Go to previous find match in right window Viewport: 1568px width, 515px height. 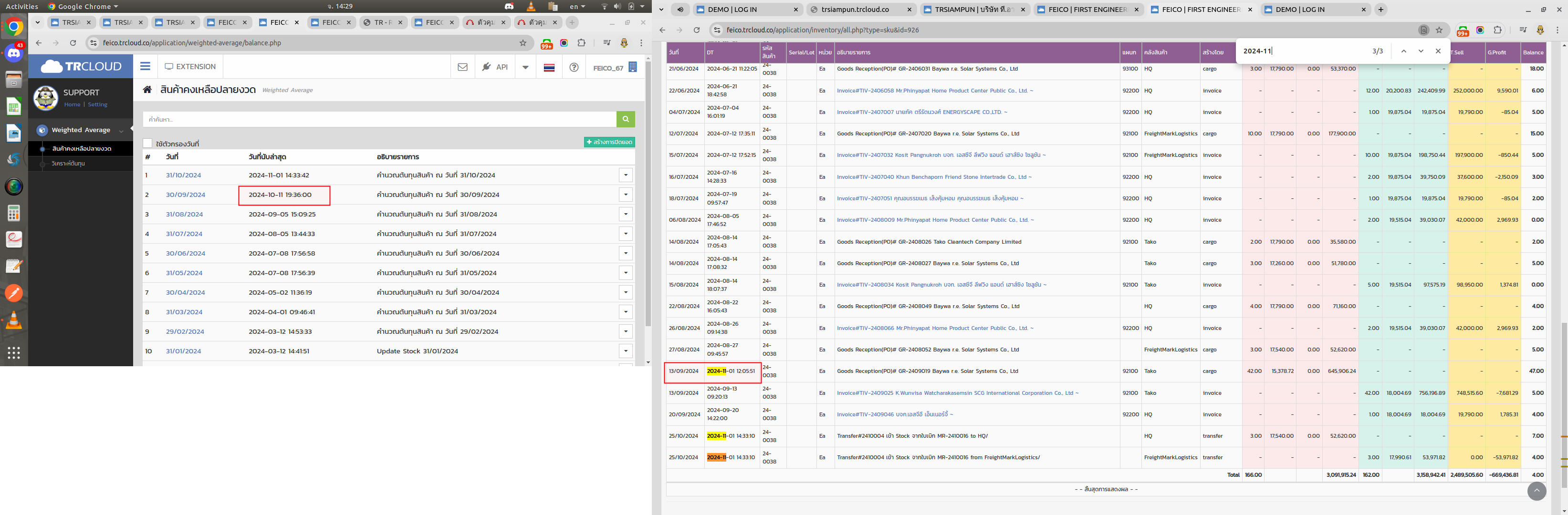[1404, 51]
